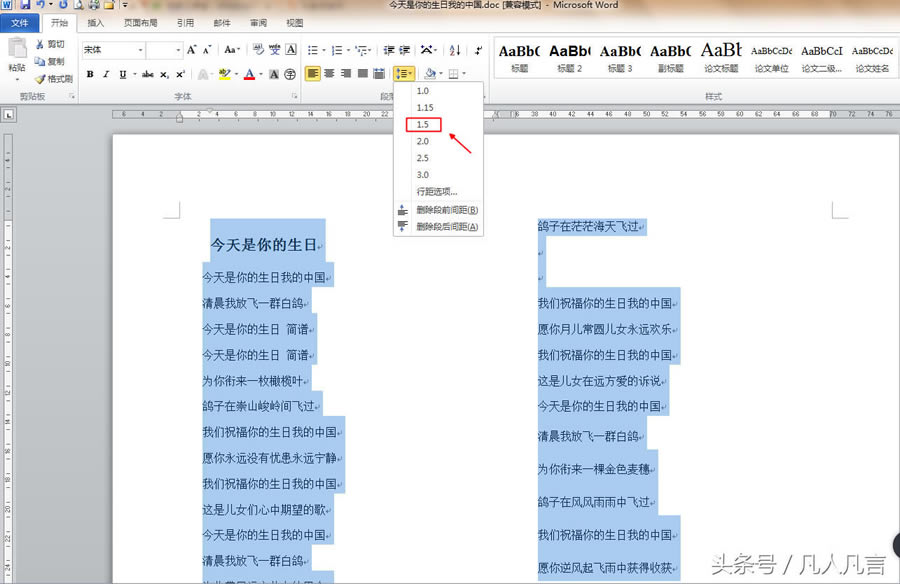Click the Format Painter (格式刷) icon
Screen dimensions: 900x584
click(x=39, y=79)
